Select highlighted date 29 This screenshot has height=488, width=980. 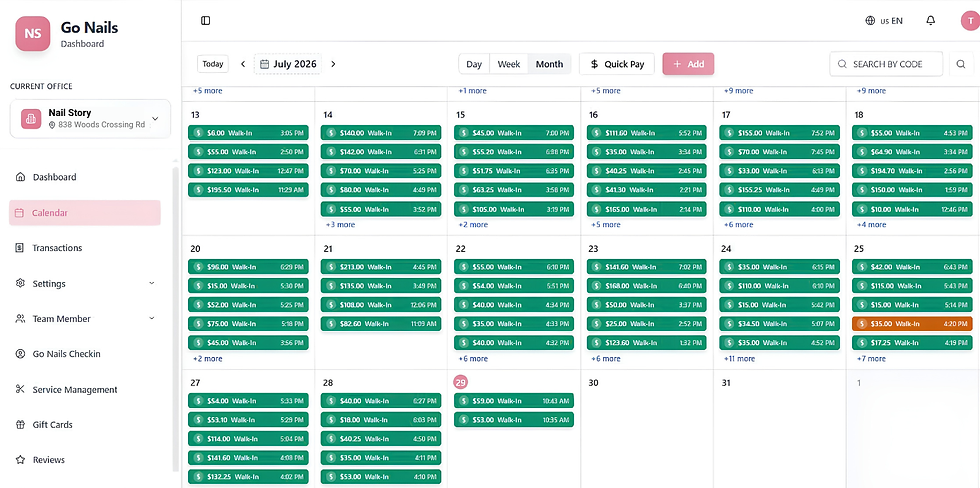tap(461, 382)
